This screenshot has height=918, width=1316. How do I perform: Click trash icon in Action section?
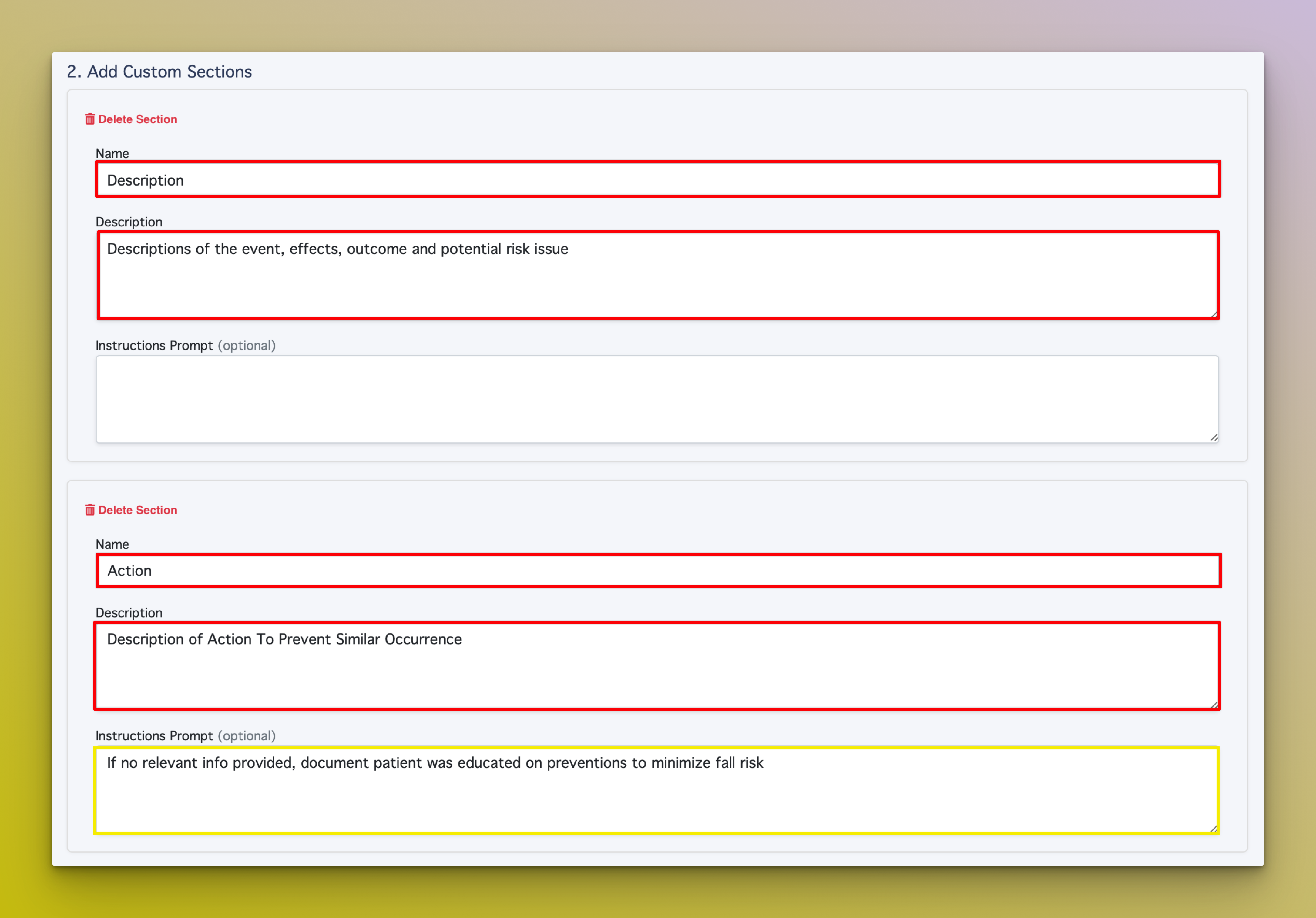click(90, 510)
